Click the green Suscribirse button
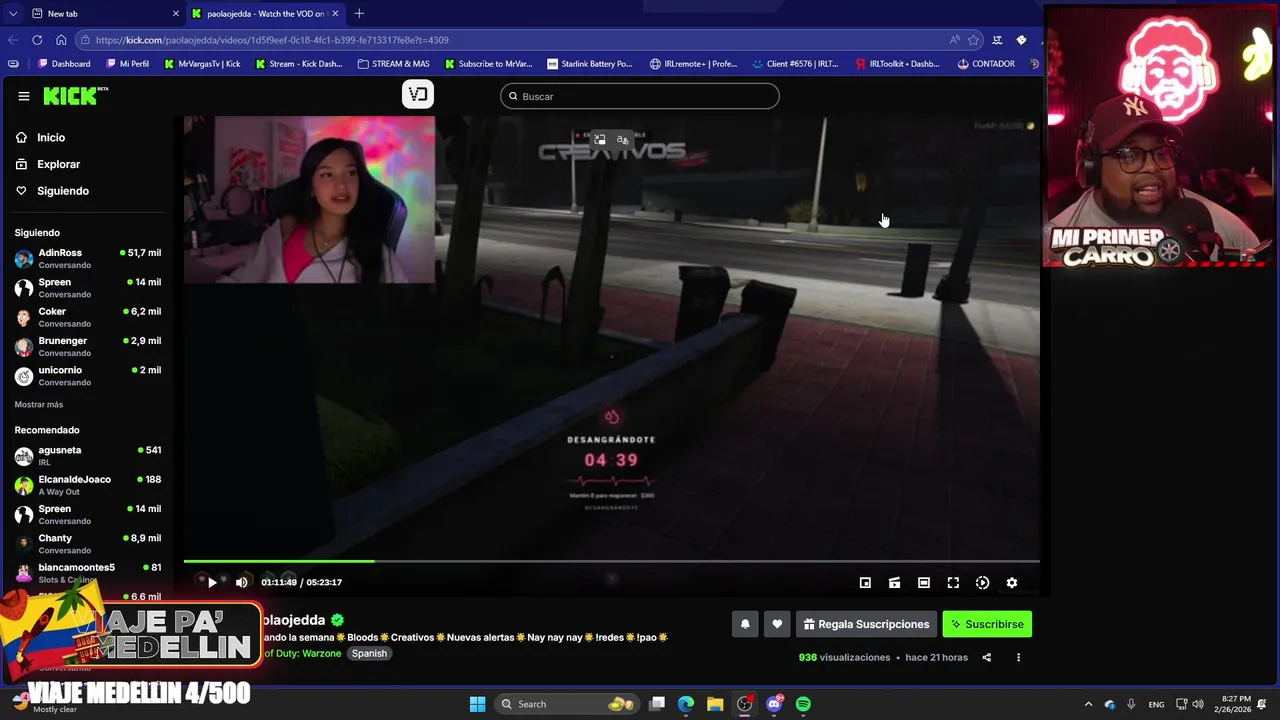The width and height of the screenshot is (1280, 720). (x=987, y=624)
